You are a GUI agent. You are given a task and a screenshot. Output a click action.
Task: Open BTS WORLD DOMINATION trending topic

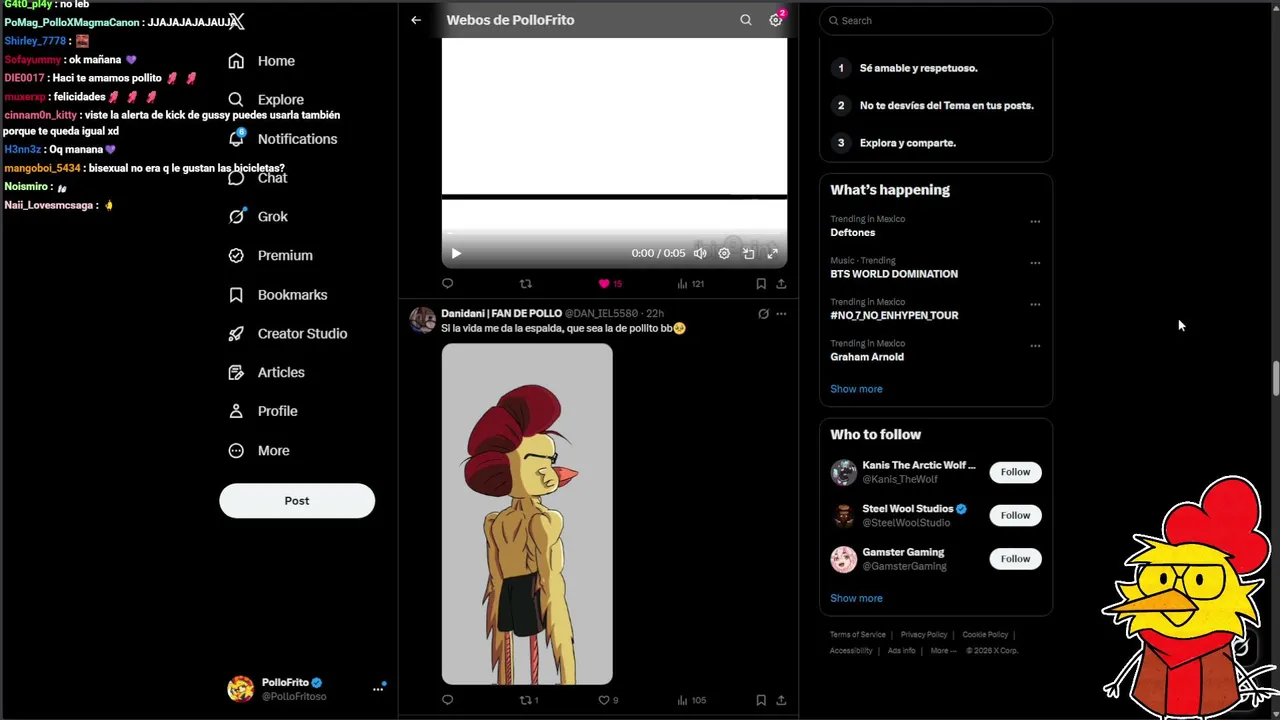coord(894,274)
